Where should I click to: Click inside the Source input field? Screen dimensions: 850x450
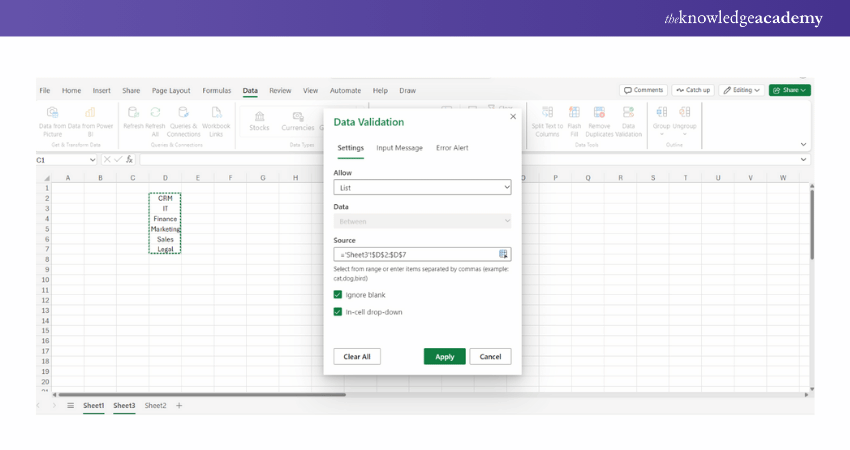coord(415,254)
